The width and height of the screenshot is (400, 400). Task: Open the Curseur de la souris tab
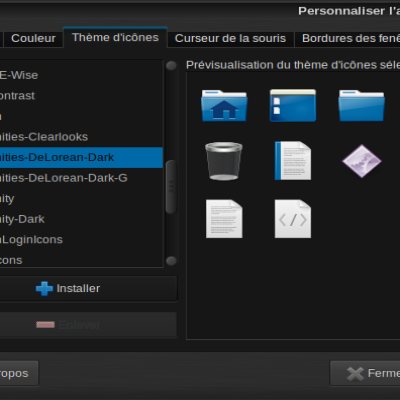230,38
